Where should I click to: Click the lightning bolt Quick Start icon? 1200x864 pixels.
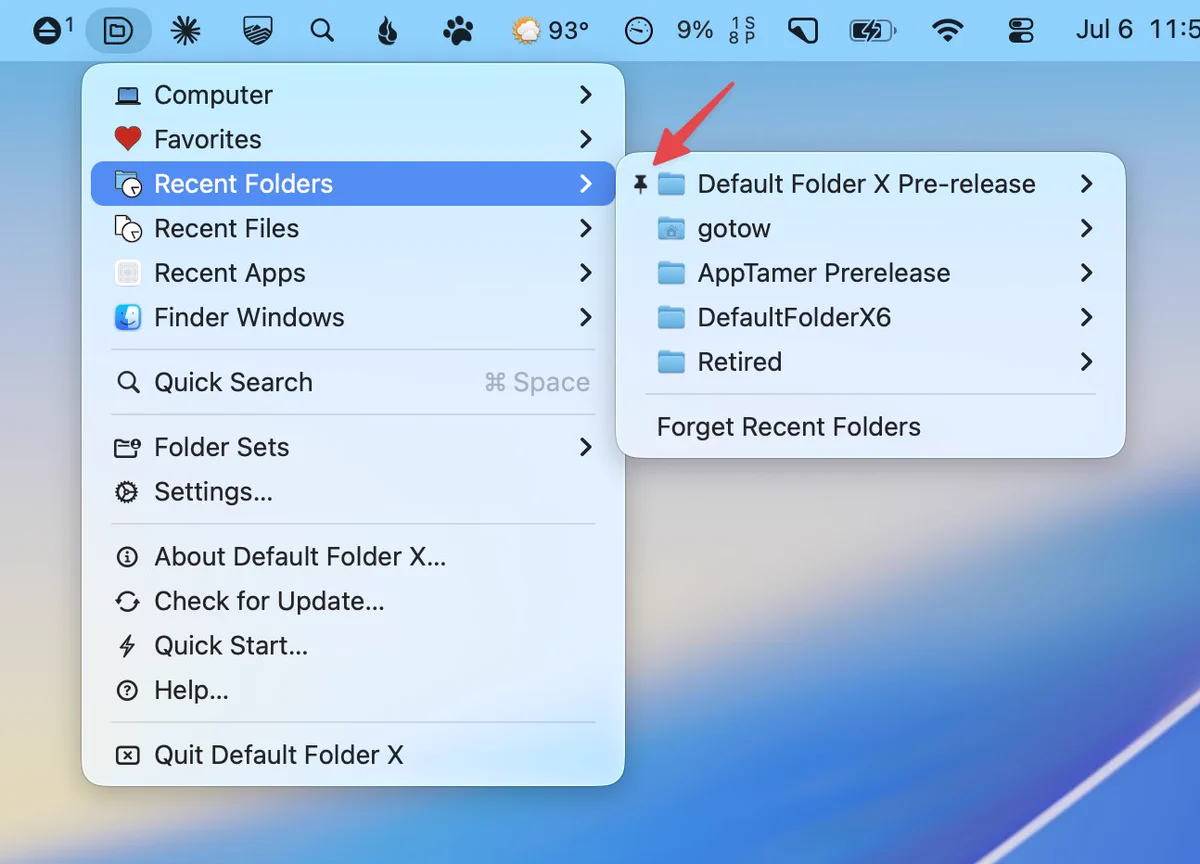(127, 646)
